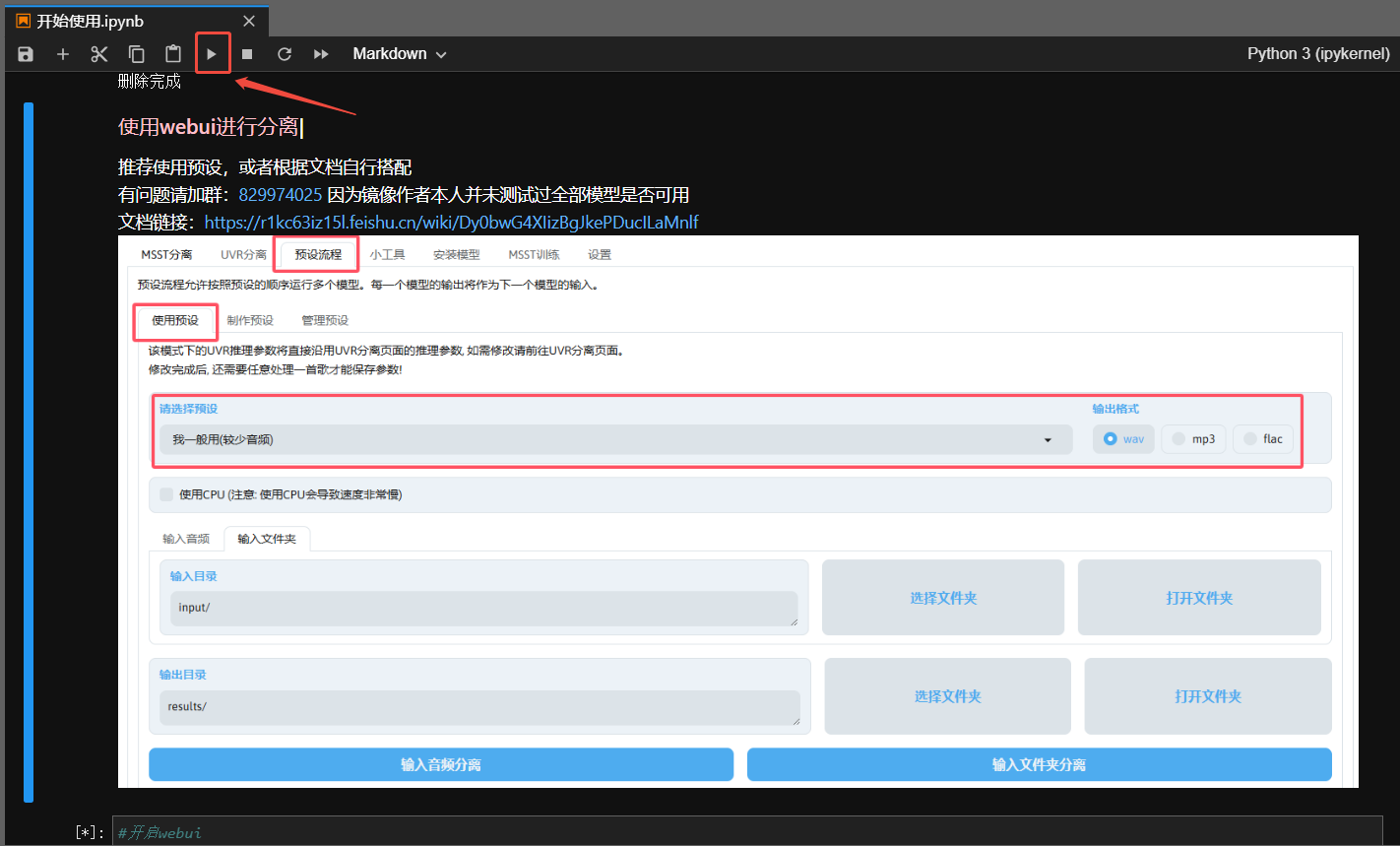The width and height of the screenshot is (1400, 846).
Task: Open the group number link 829974025
Action: tap(281, 195)
